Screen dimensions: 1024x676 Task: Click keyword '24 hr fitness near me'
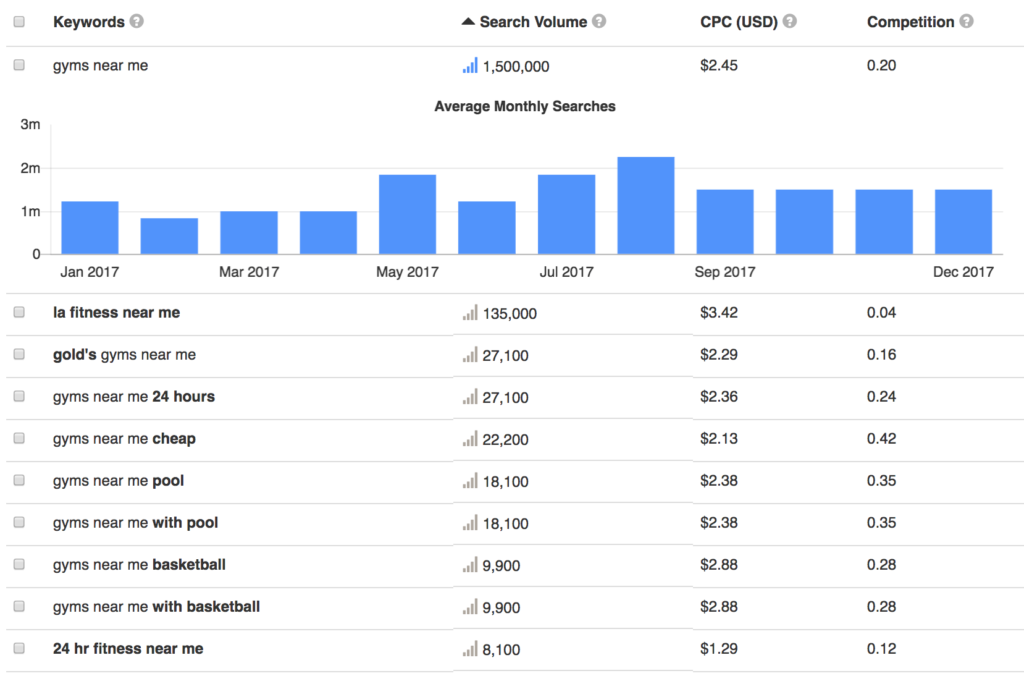tap(128, 649)
